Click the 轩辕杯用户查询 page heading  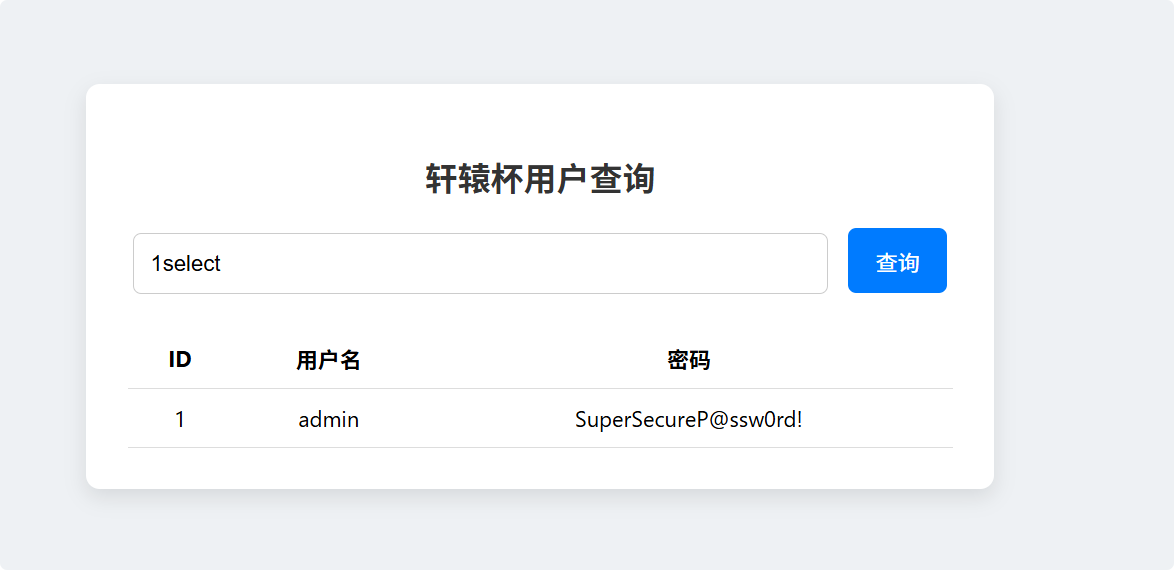click(541, 180)
